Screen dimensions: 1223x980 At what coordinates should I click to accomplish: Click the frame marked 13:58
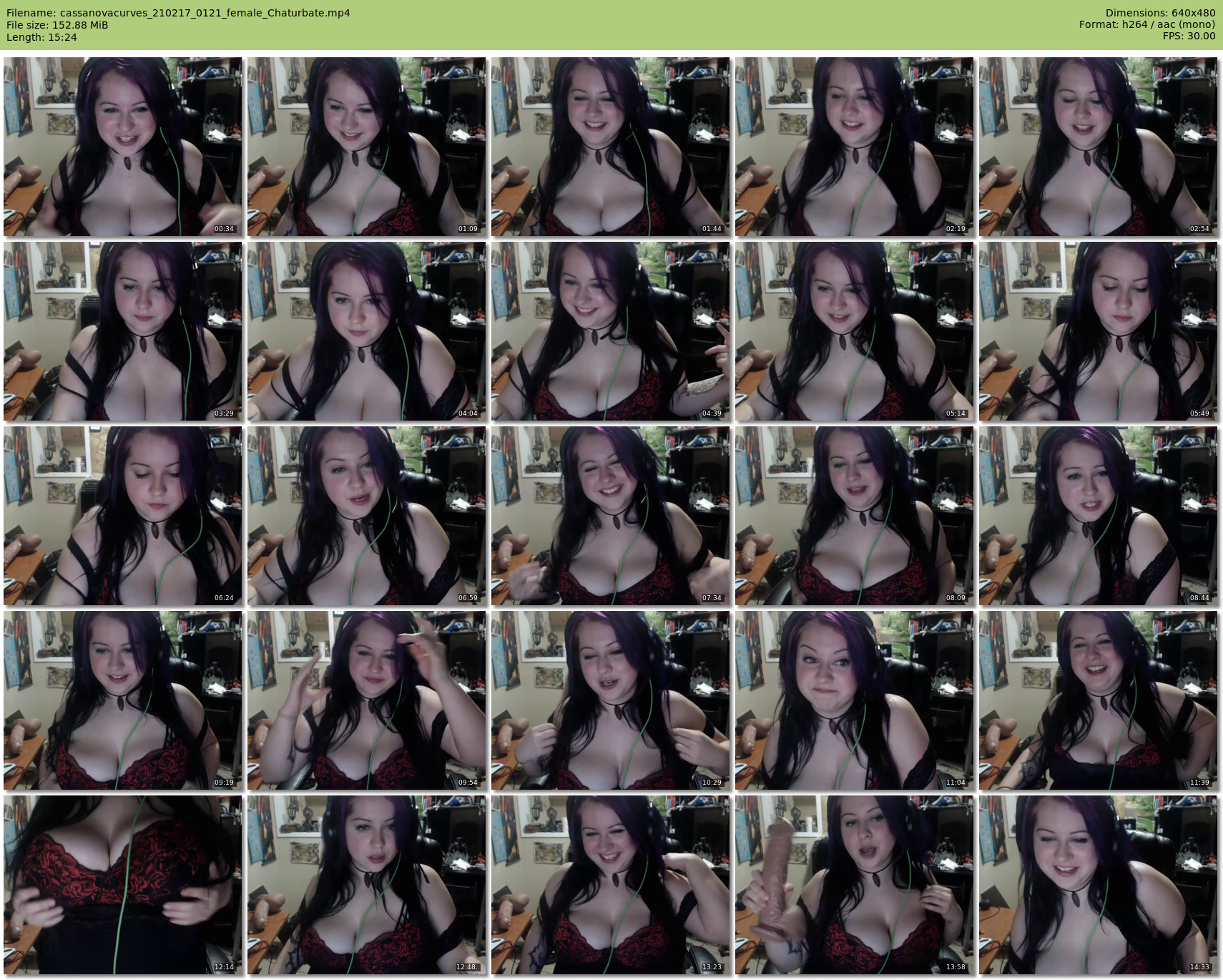click(854, 885)
